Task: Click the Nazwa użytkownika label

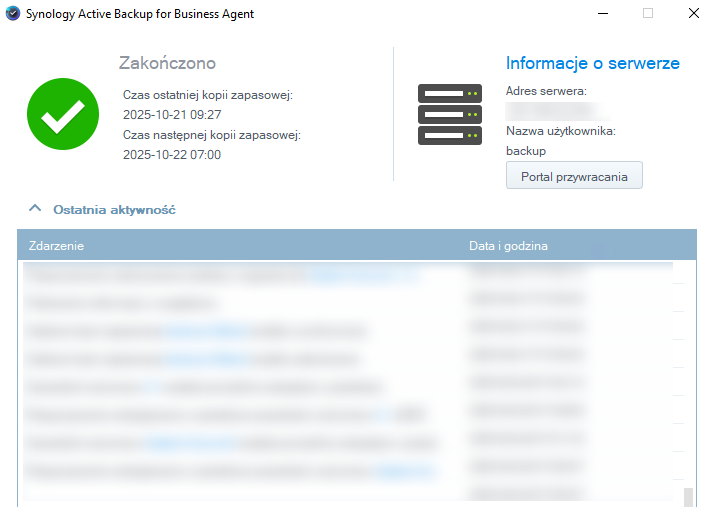Action: click(560, 131)
